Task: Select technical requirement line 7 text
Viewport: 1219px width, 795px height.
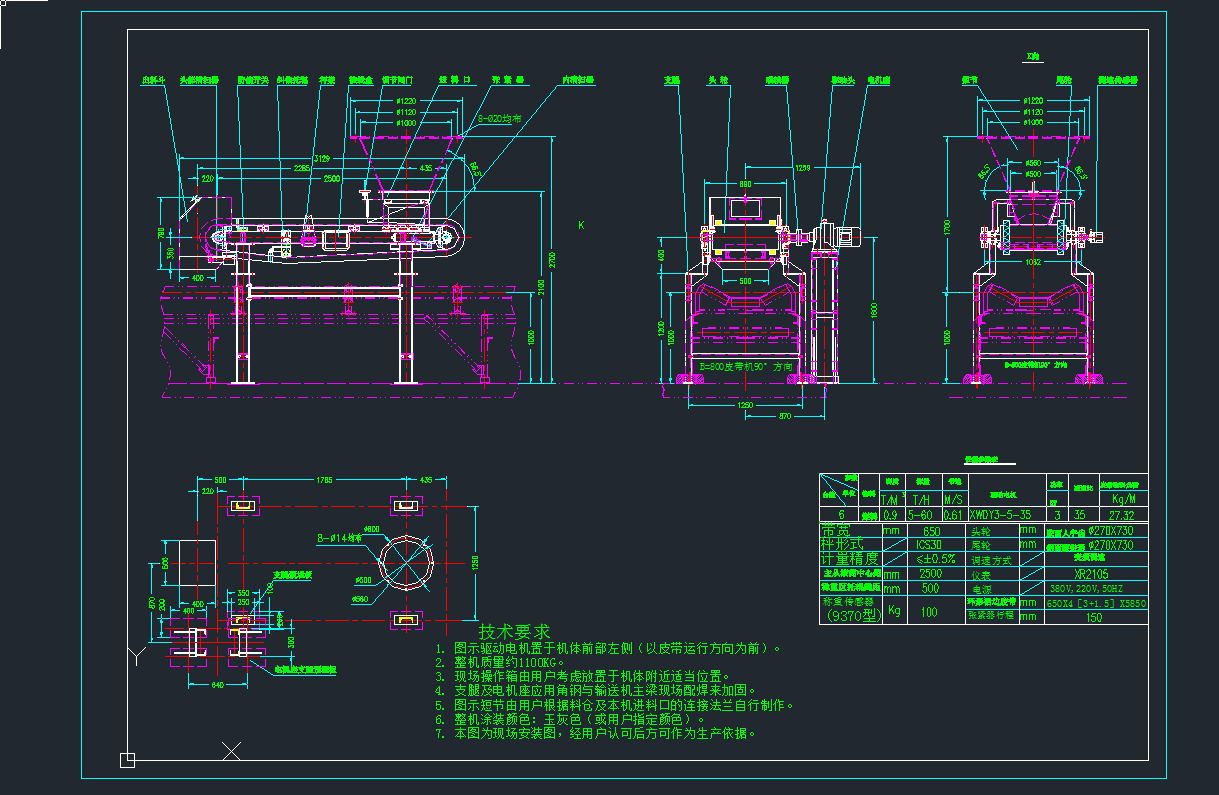Action: (x=601, y=733)
